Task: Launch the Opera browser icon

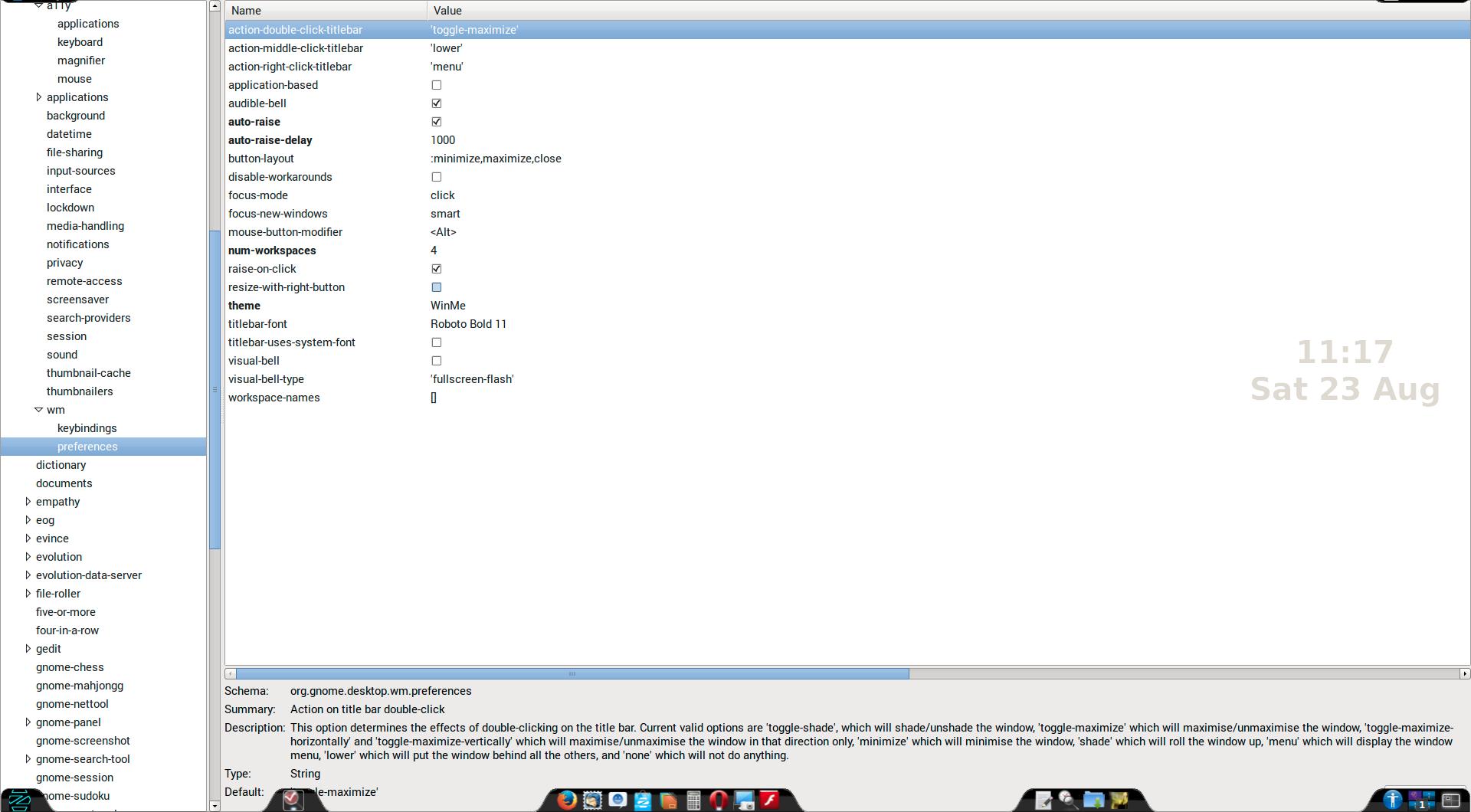Action: [x=719, y=801]
